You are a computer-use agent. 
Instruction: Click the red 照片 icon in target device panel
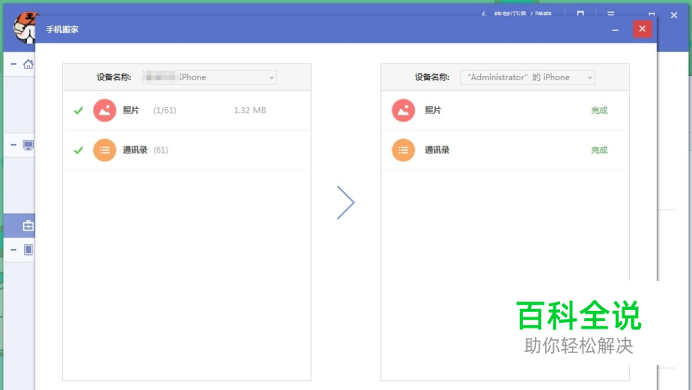(403, 110)
